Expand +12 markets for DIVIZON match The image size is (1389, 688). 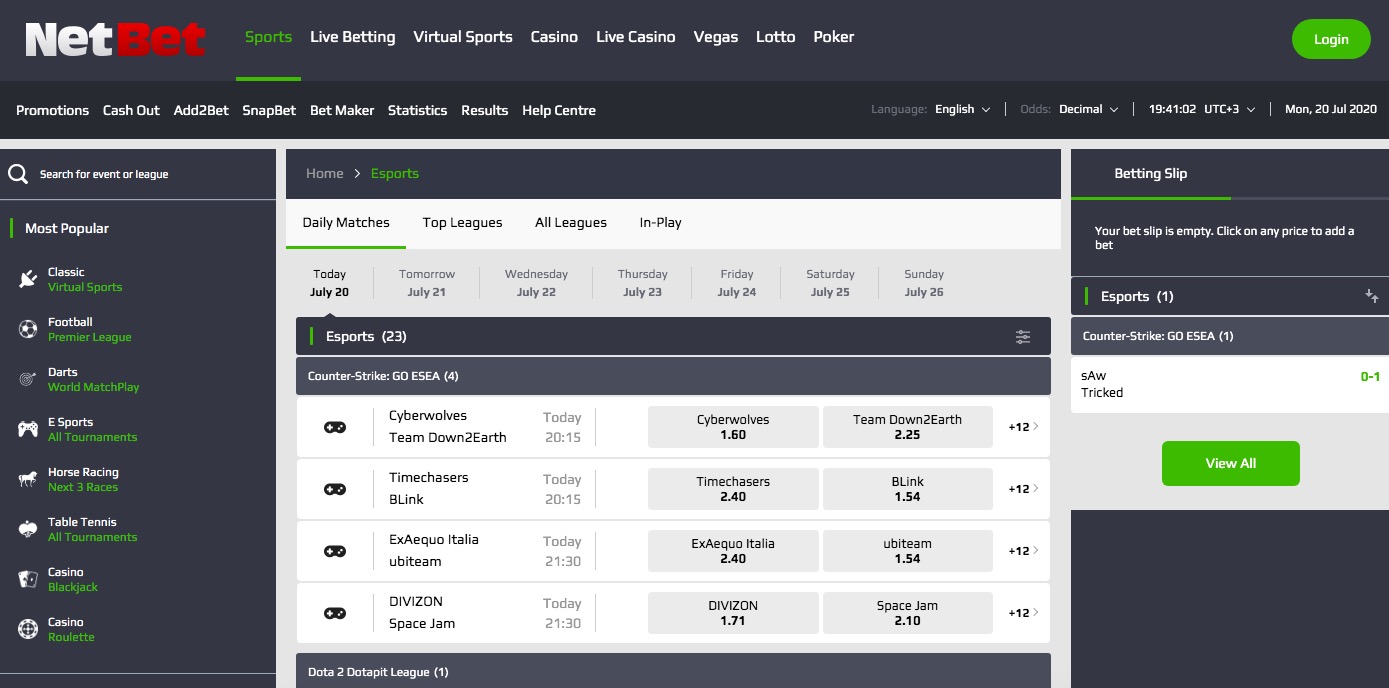pyautogui.click(x=1023, y=613)
